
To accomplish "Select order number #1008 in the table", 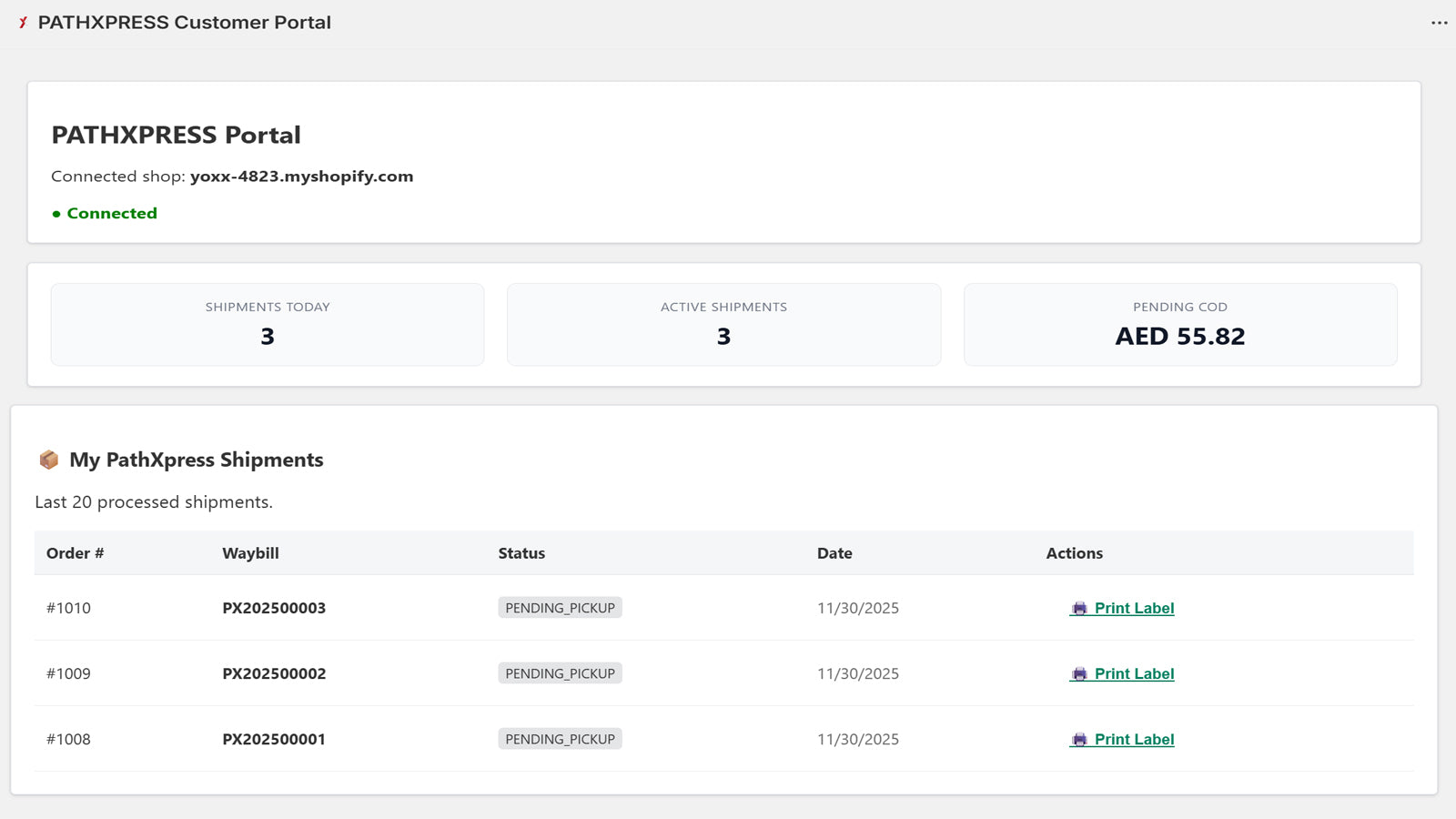I will coord(68,739).
